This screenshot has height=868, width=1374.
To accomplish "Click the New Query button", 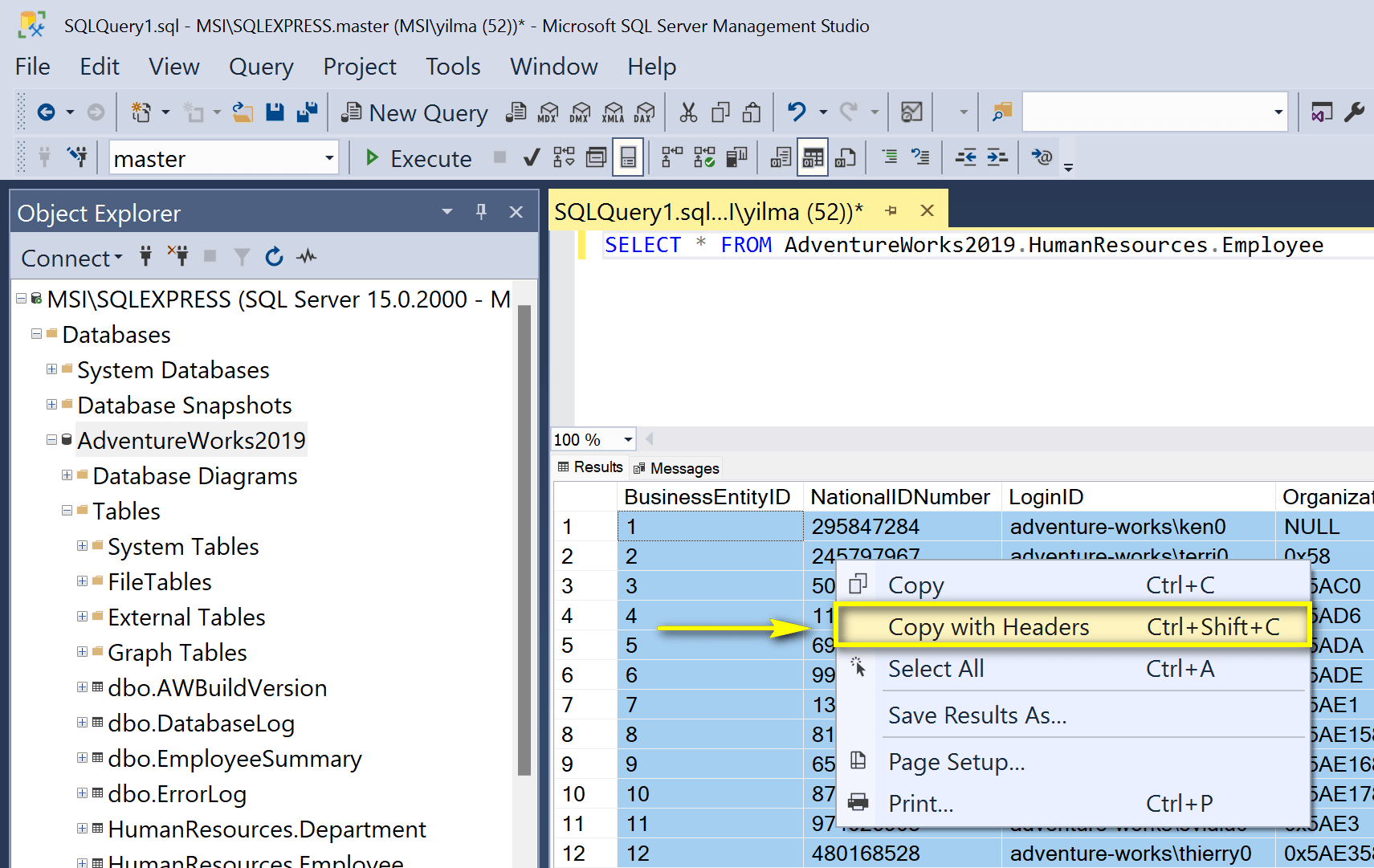I will tap(414, 113).
